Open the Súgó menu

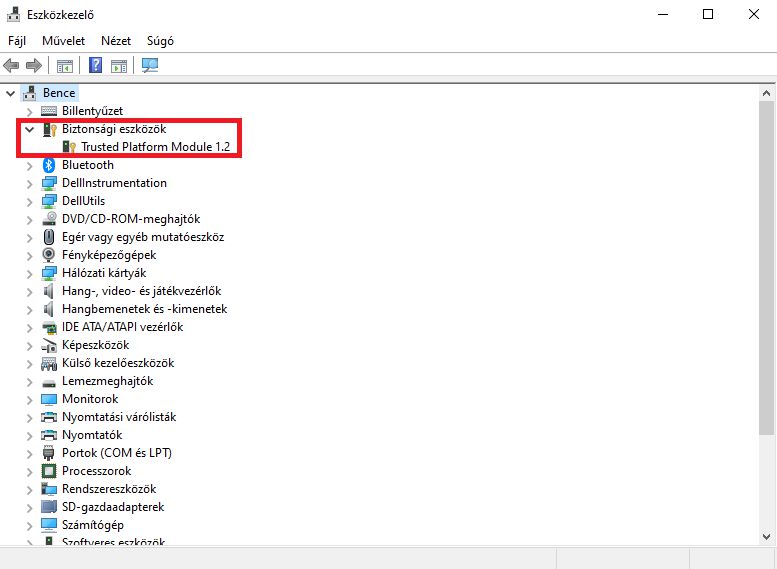coord(160,41)
